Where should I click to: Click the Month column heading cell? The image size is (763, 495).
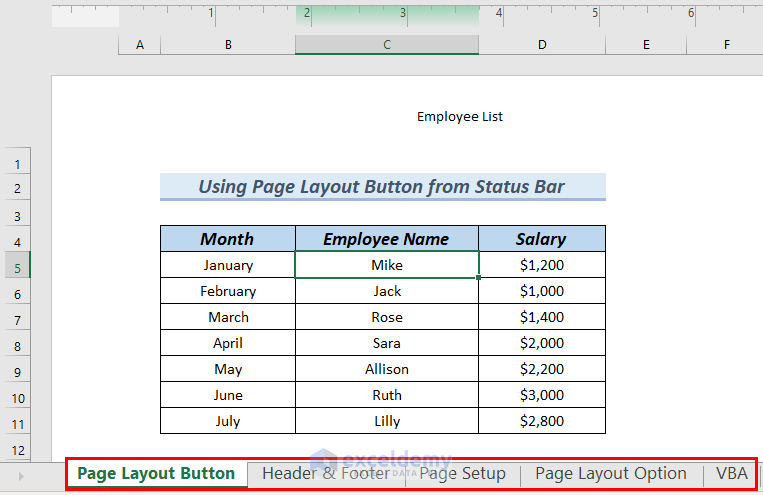pos(227,239)
